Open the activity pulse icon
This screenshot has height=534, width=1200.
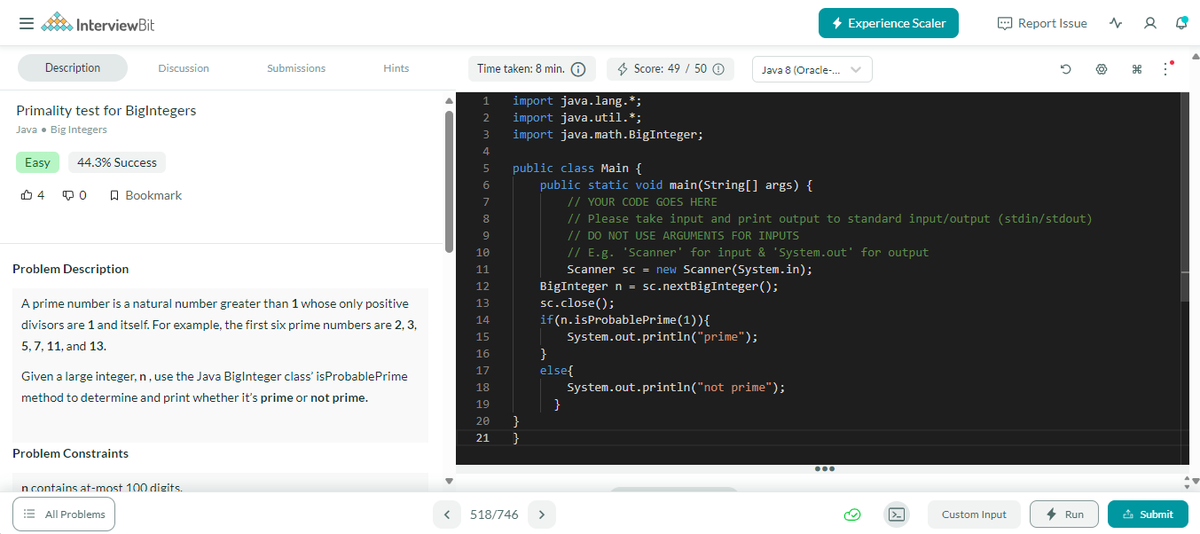coord(1117,24)
